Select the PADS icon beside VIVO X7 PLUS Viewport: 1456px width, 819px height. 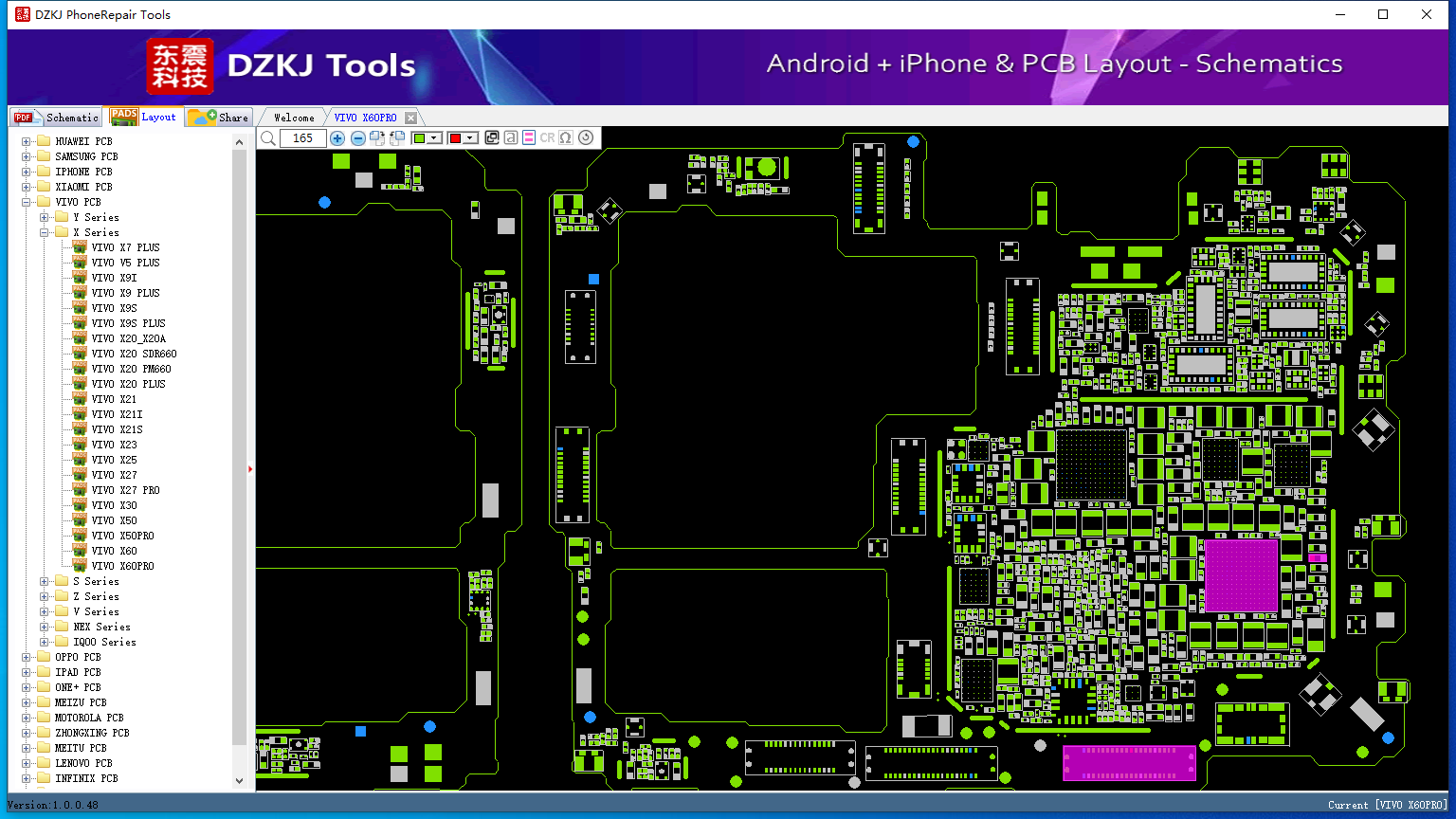[x=80, y=247]
